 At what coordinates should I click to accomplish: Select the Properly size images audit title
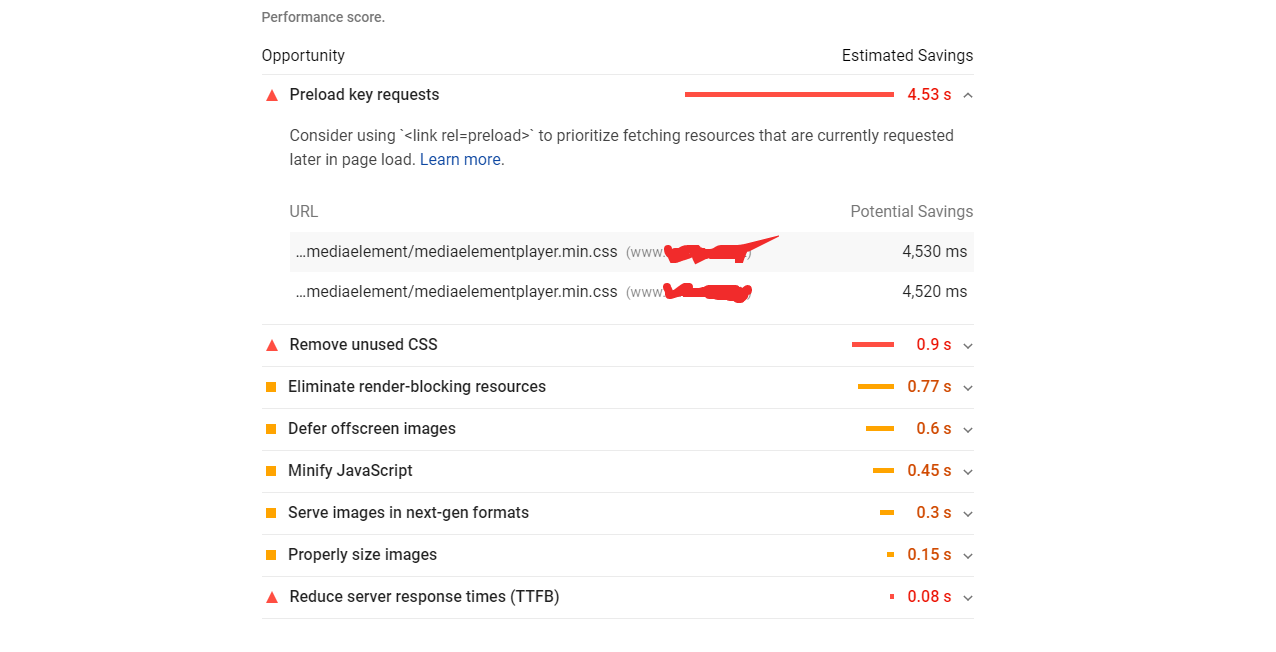coord(362,555)
